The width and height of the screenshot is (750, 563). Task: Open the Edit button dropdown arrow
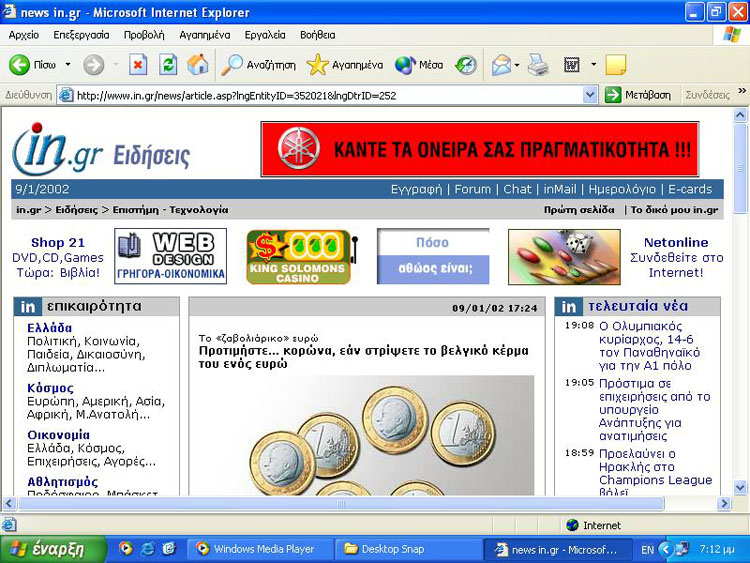pyautogui.click(x=594, y=65)
